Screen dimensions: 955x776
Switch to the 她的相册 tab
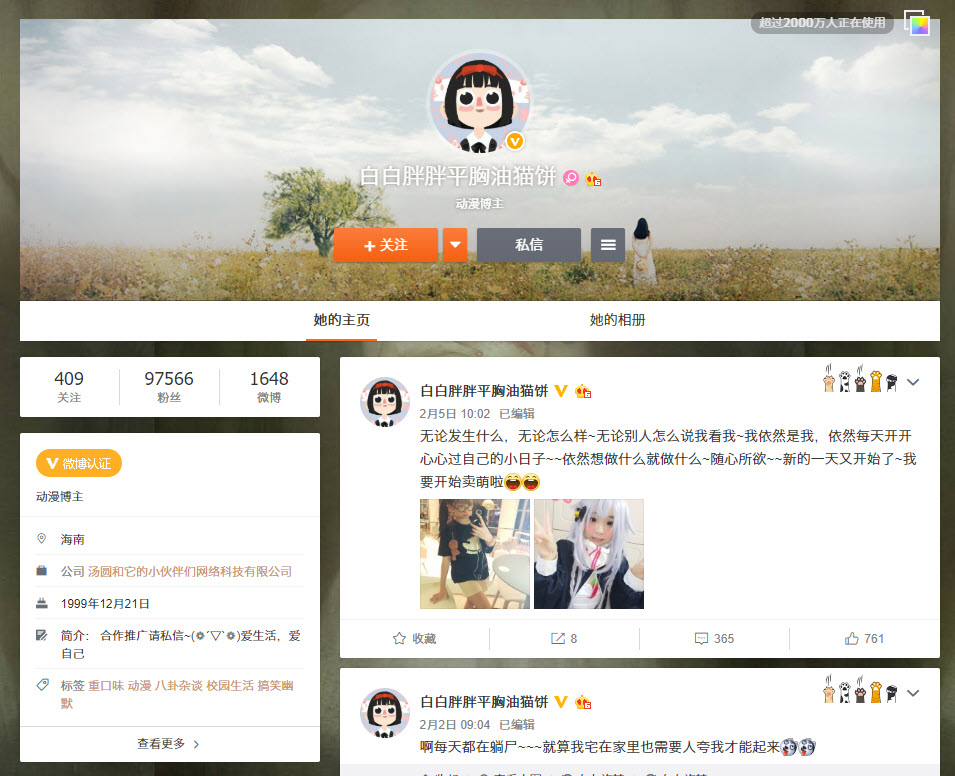617,321
